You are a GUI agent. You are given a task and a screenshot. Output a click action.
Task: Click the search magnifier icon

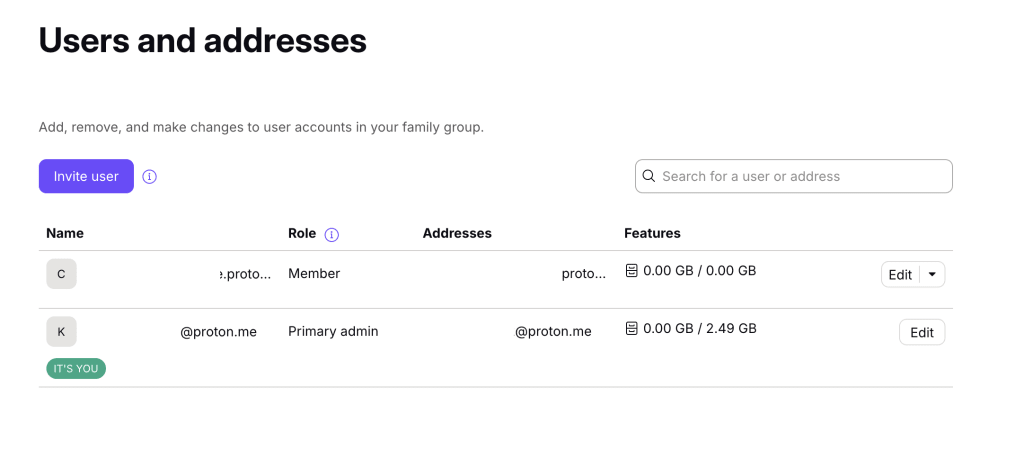click(x=649, y=176)
